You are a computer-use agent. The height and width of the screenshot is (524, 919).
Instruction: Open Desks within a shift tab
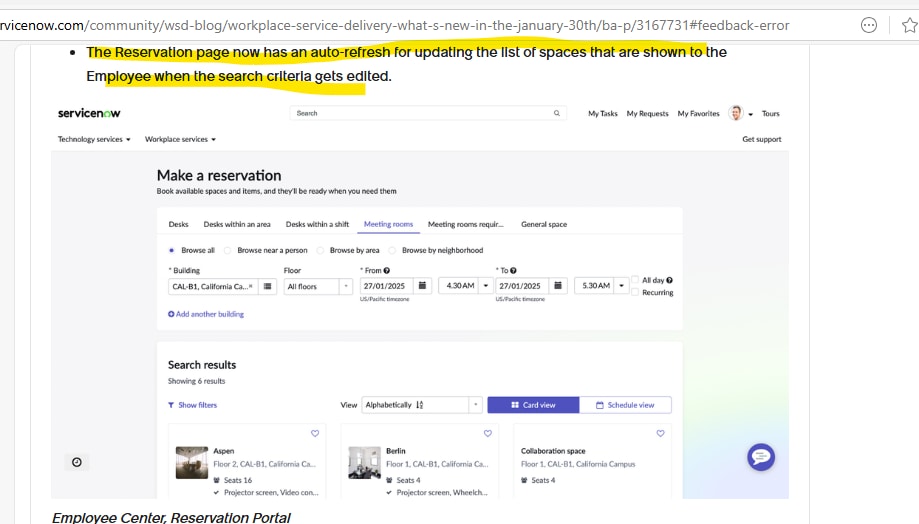point(317,224)
